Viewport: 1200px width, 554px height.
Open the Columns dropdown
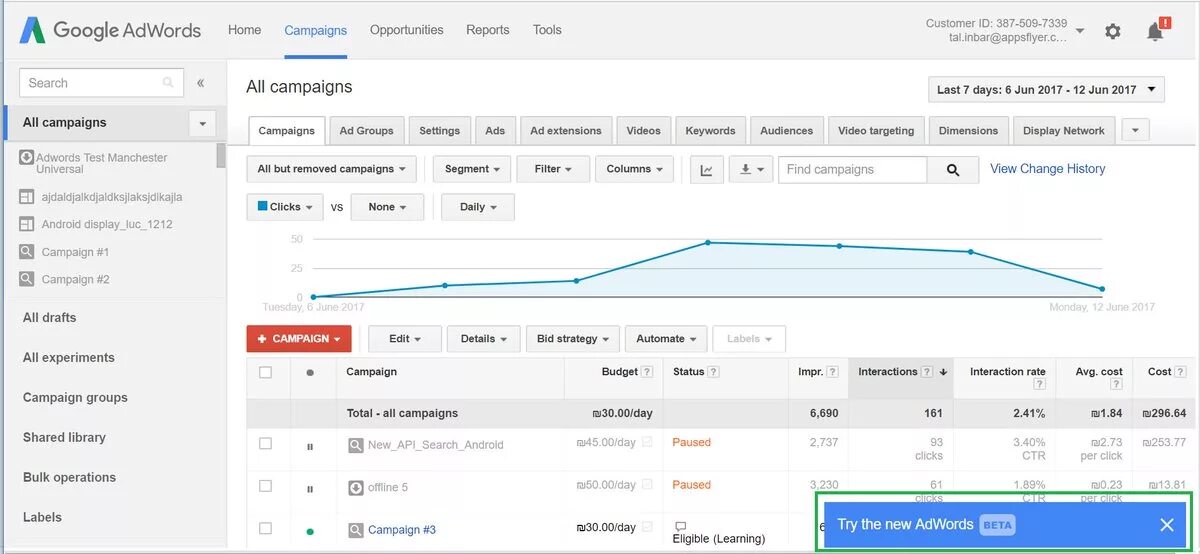[635, 170]
